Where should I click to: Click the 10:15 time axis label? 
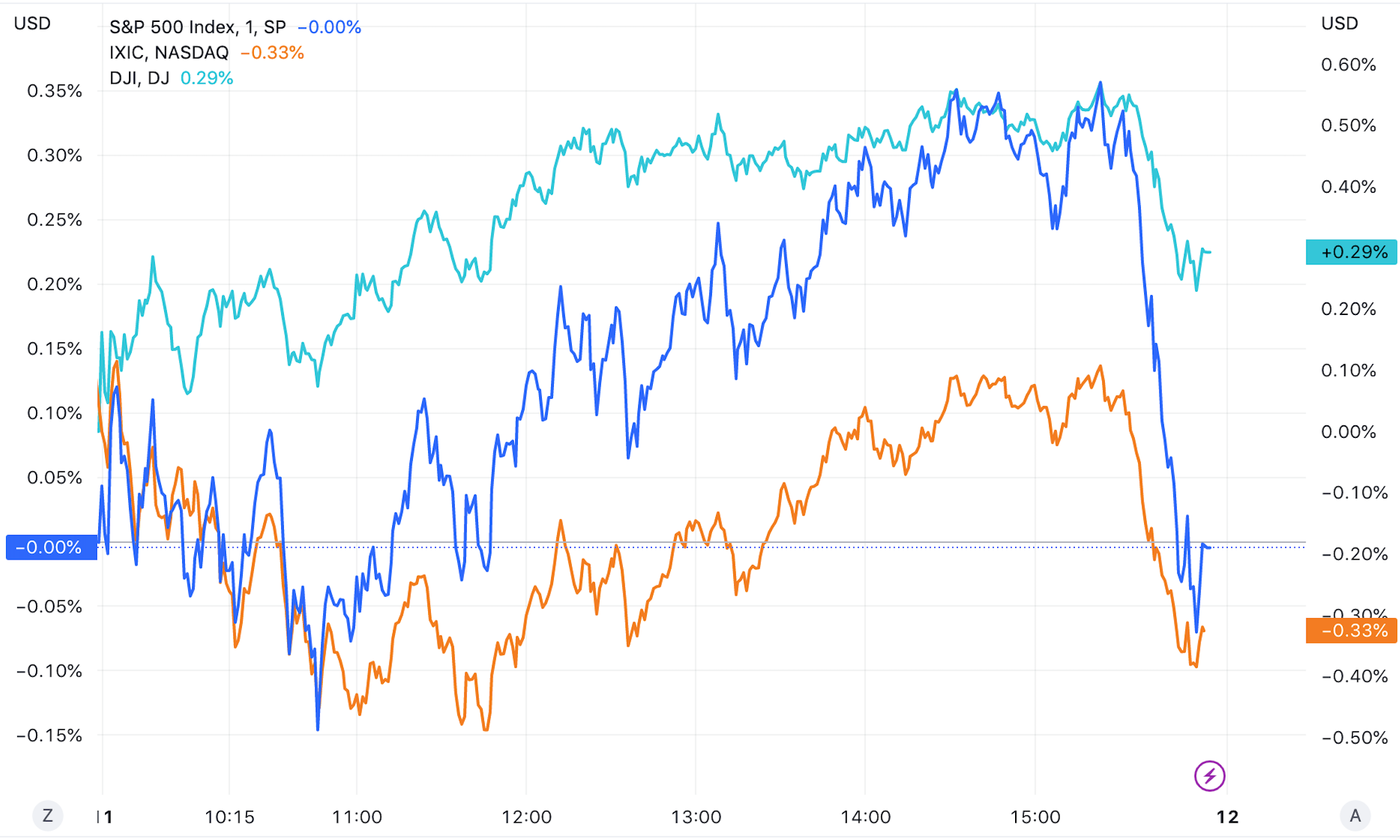pyautogui.click(x=229, y=817)
